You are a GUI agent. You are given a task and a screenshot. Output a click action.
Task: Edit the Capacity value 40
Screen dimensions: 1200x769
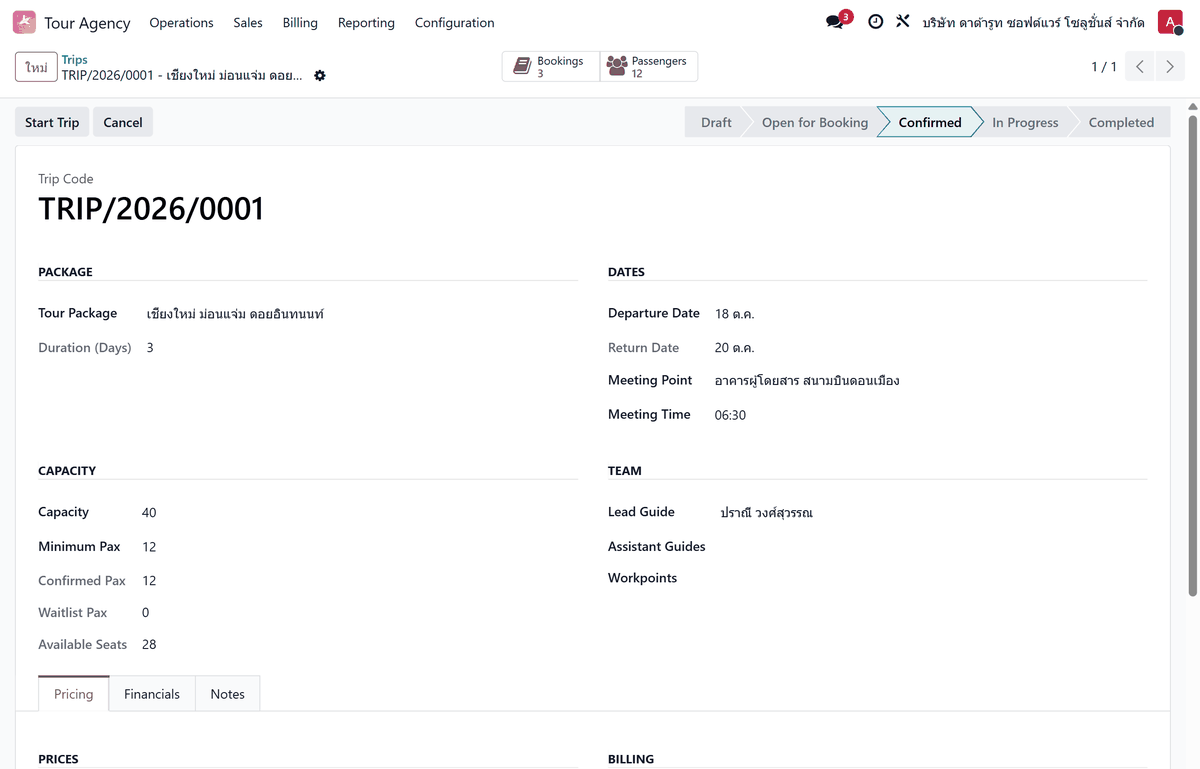point(149,513)
